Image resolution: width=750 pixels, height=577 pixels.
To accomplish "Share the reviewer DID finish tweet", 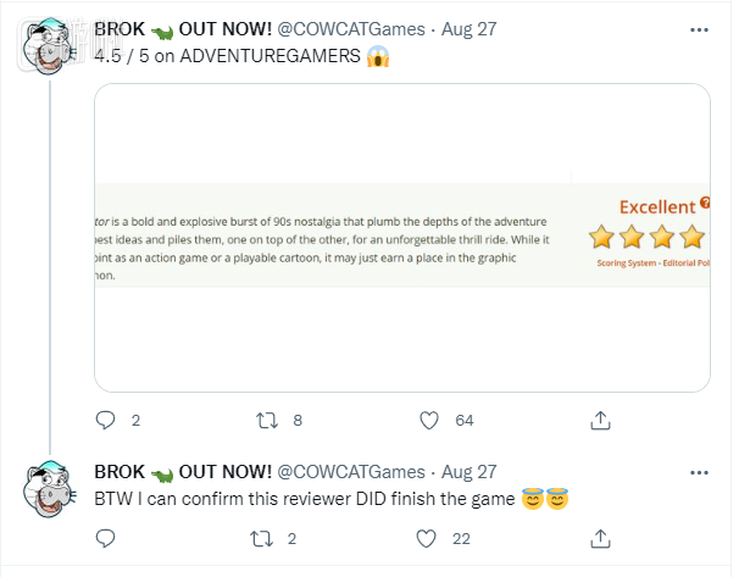I will click(x=600, y=539).
